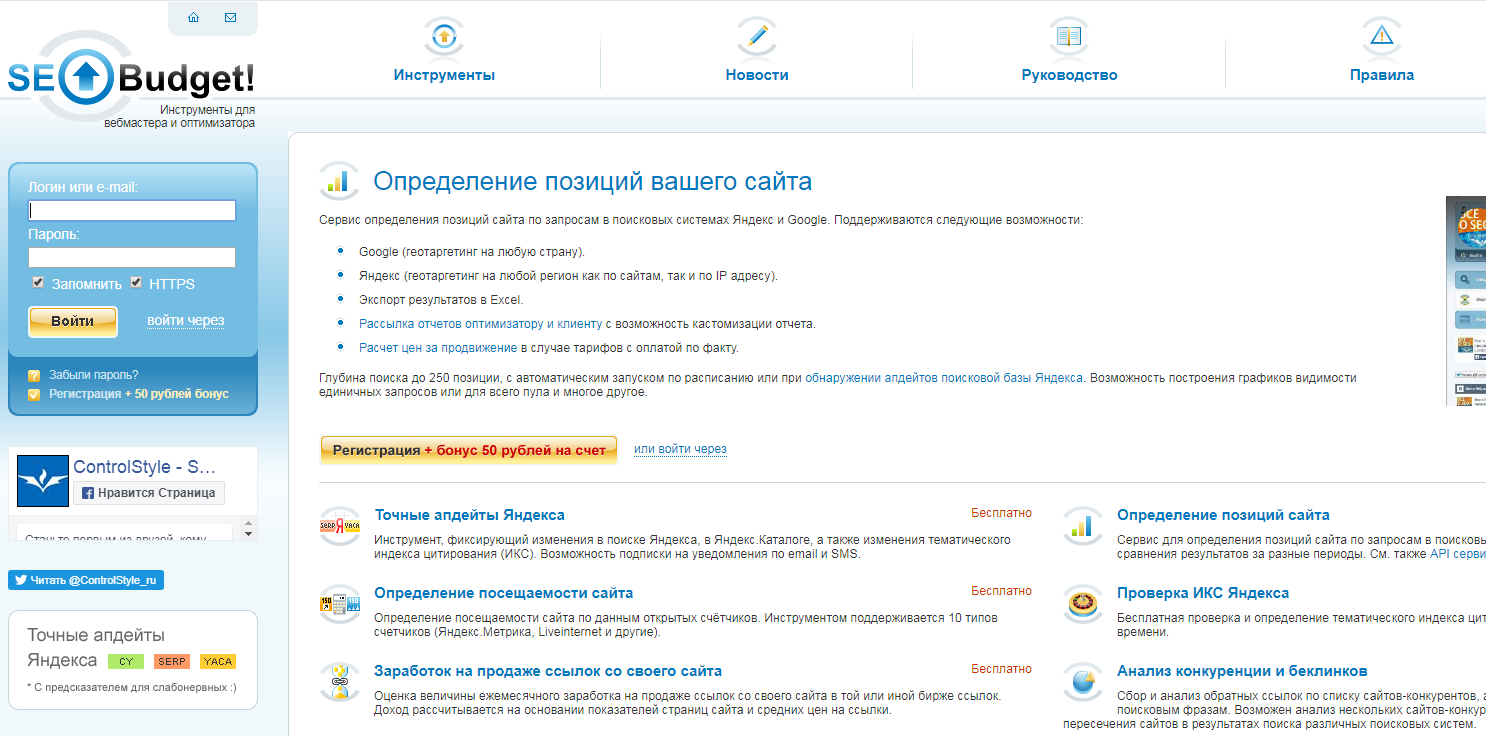Click Бесплатно label on Заработок row

(1001, 669)
